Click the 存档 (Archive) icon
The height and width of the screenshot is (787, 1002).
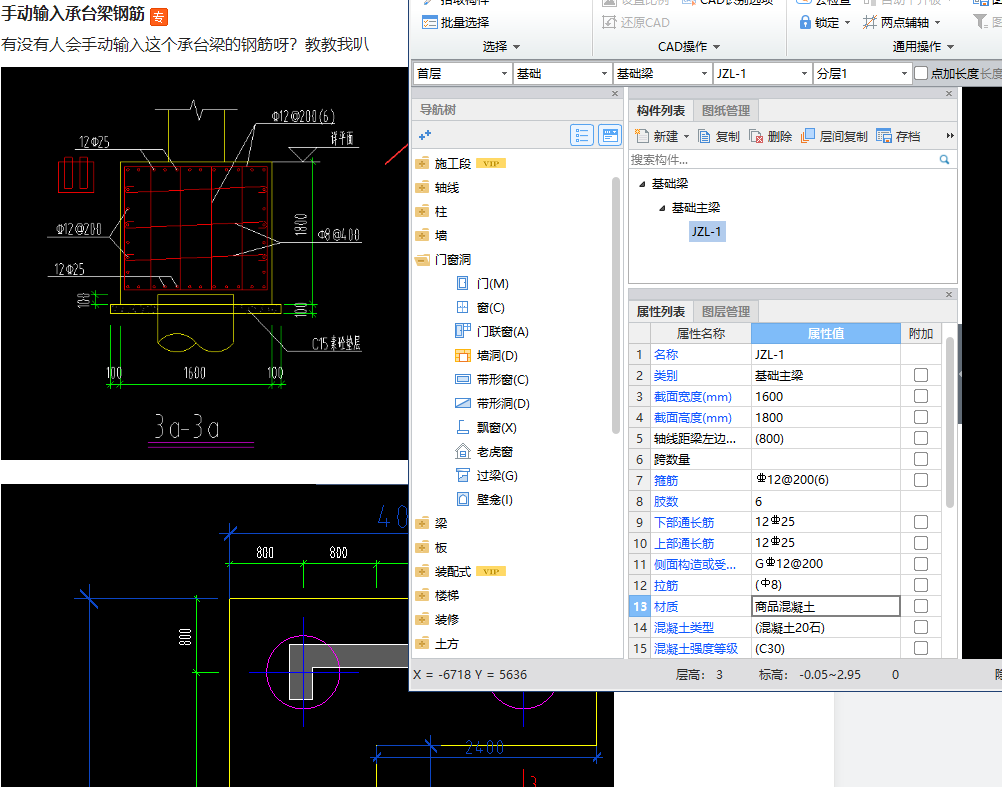(x=884, y=136)
